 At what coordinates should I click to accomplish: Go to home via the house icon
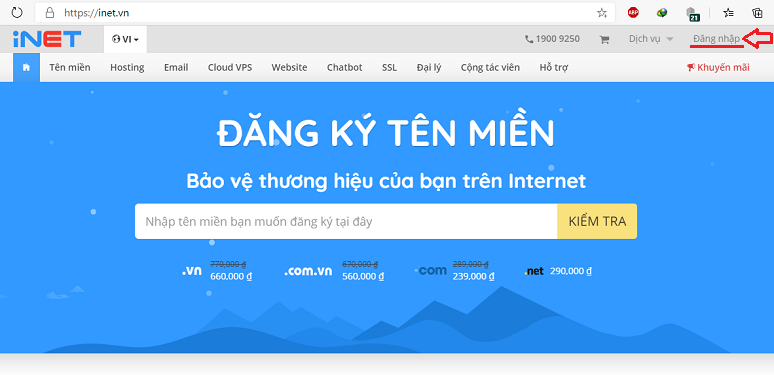tap(26, 68)
